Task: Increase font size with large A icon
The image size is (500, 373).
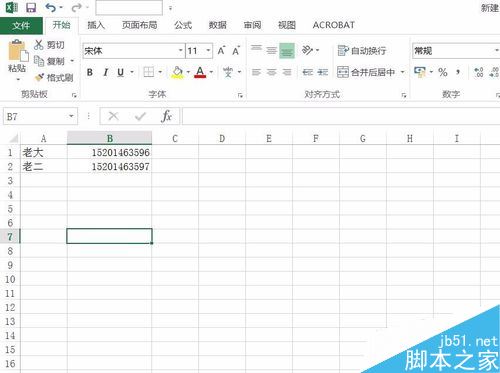Action: (x=221, y=51)
